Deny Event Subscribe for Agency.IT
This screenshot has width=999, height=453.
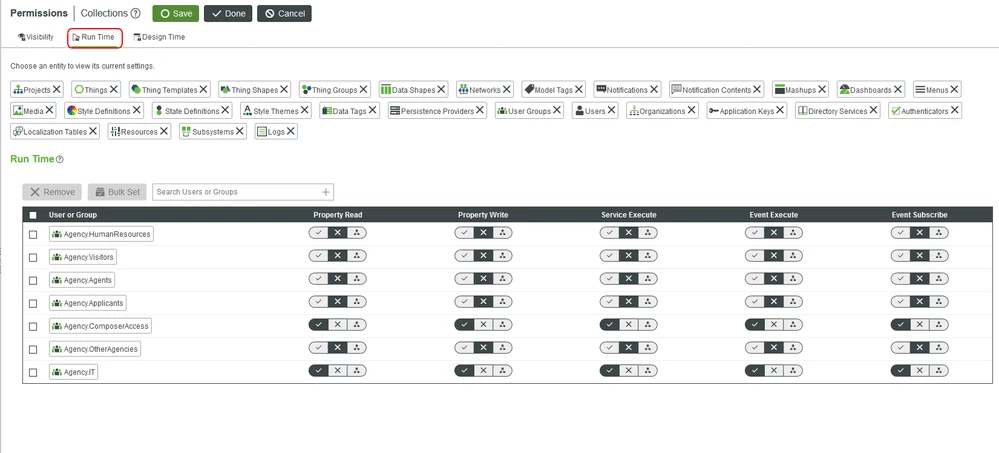(919, 371)
